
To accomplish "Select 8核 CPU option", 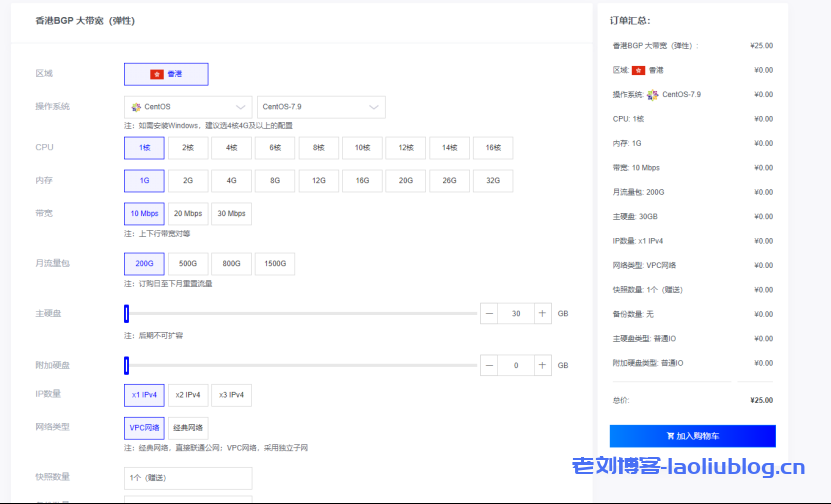I will 319,148.
